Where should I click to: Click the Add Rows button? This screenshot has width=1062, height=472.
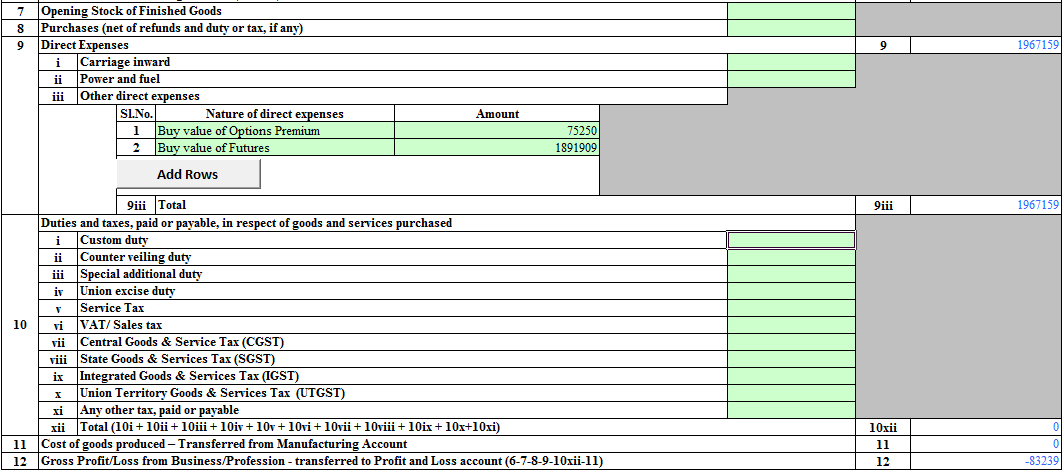[188, 174]
